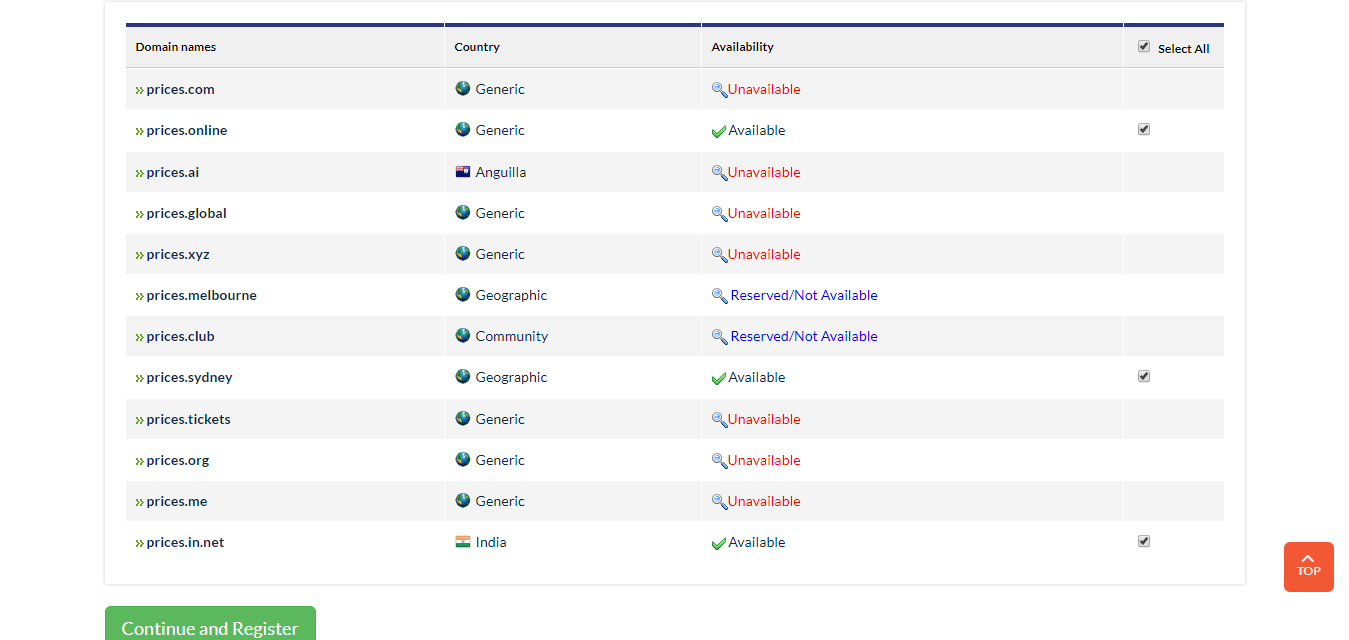Click the orange TOP scroll button
Screen dimensions: 1349x640
tap(1308, 567)
